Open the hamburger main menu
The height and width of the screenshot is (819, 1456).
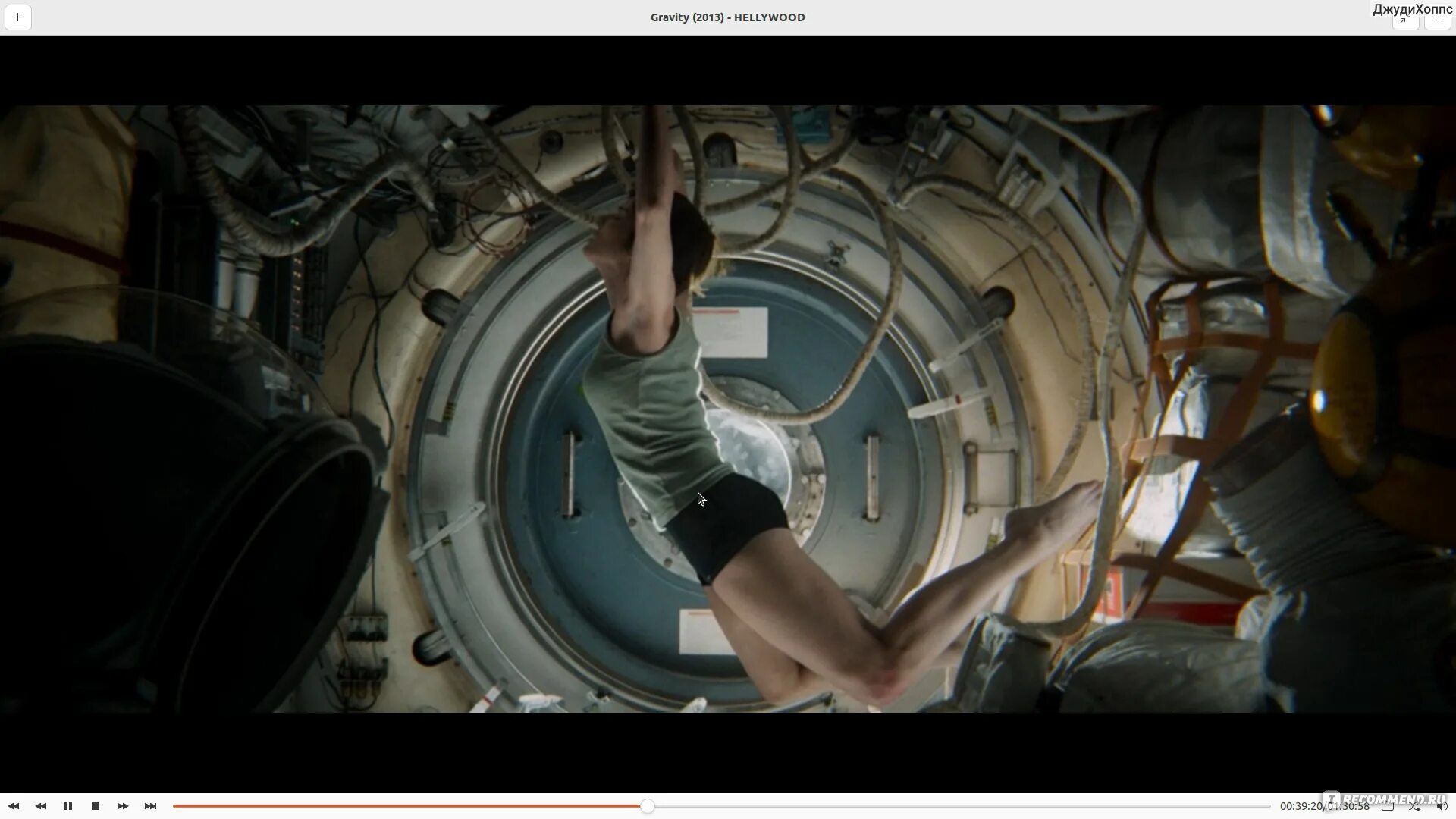tap(1438, 19)
